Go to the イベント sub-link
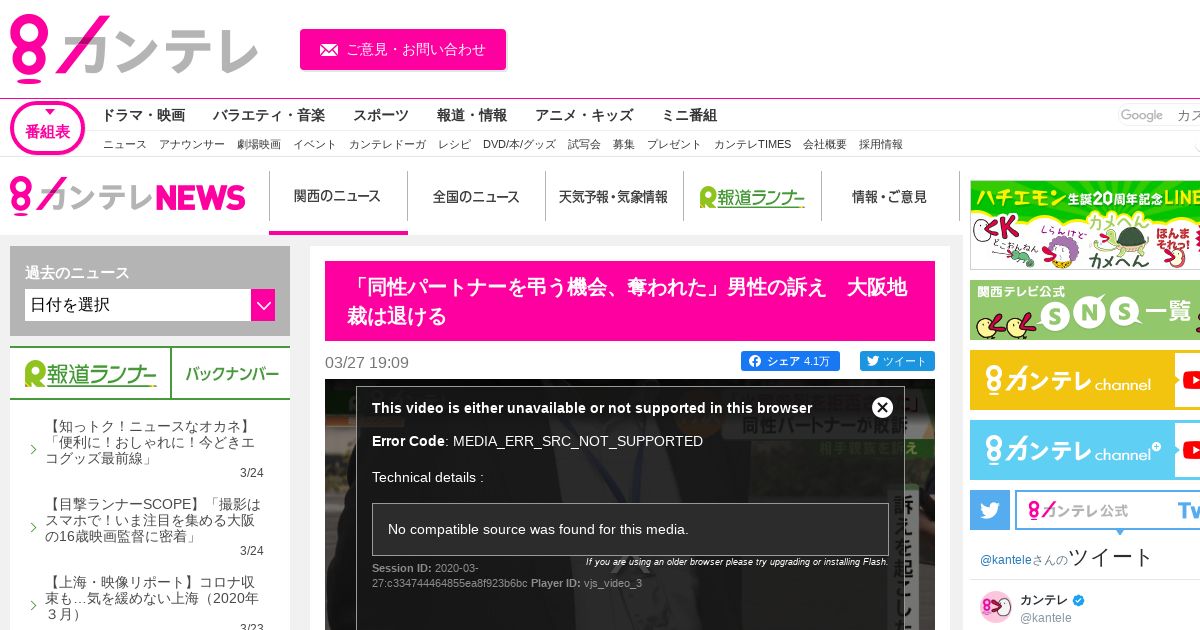The image size is (1200, 630). pyautogui.click(x=315, y=144)
